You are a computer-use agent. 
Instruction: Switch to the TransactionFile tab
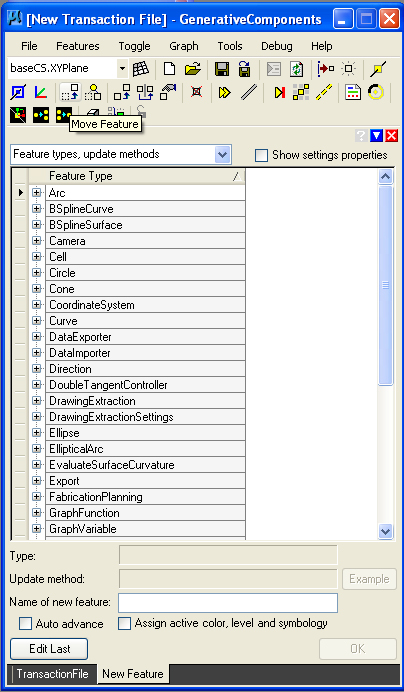pyautogui.click(x=52, y=674)
